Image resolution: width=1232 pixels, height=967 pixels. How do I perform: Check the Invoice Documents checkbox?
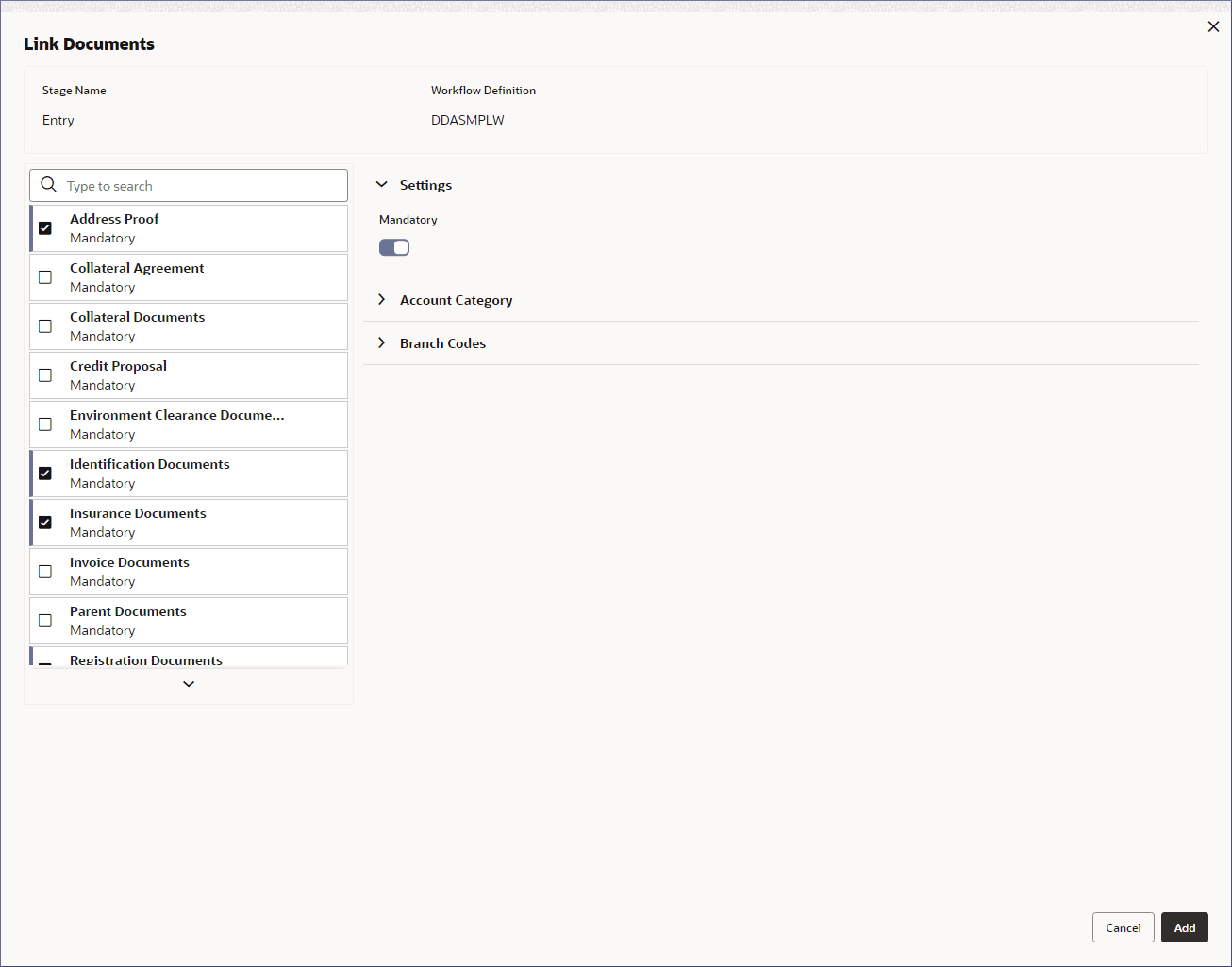coord(45,572)
